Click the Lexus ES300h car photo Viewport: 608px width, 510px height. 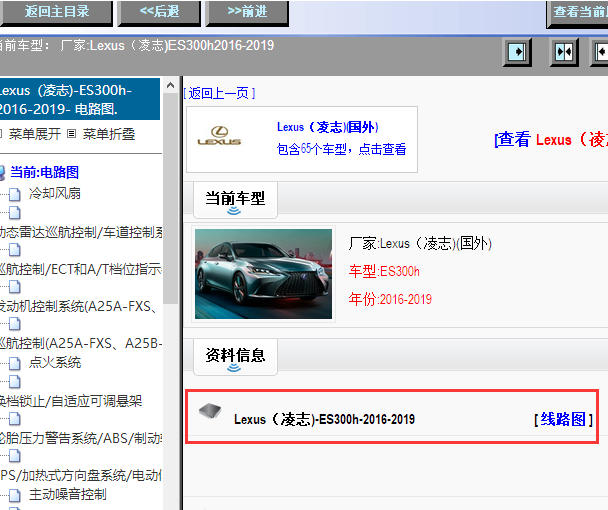(263, 274)
